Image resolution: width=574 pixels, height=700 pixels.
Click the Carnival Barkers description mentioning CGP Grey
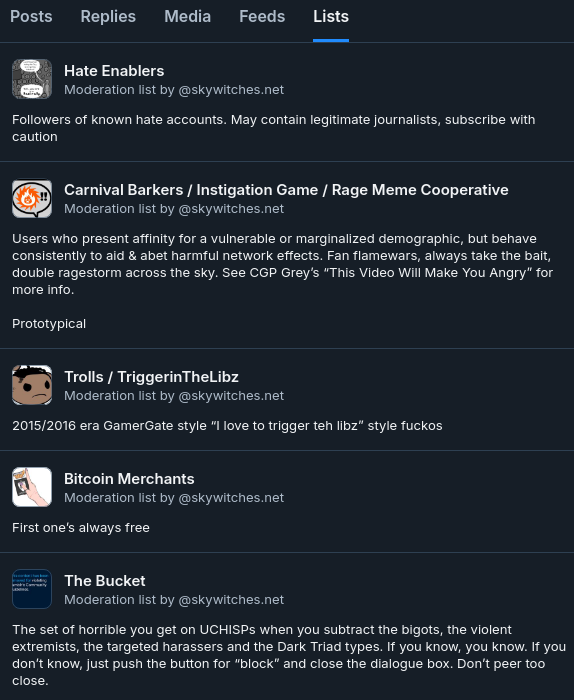pyautogui.click(x=283, y=264)
